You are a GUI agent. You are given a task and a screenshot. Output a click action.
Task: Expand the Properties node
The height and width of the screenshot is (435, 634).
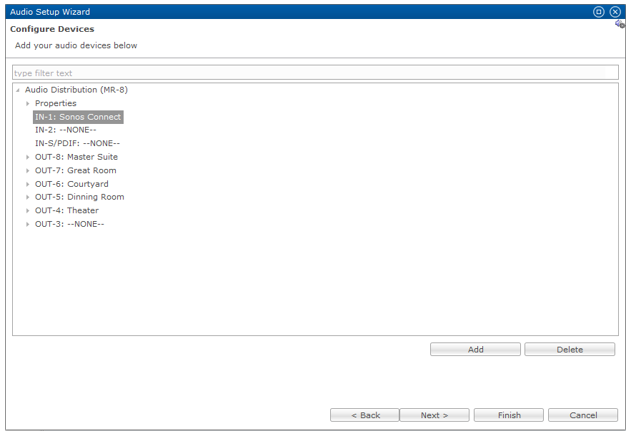[x=27, y=103]
